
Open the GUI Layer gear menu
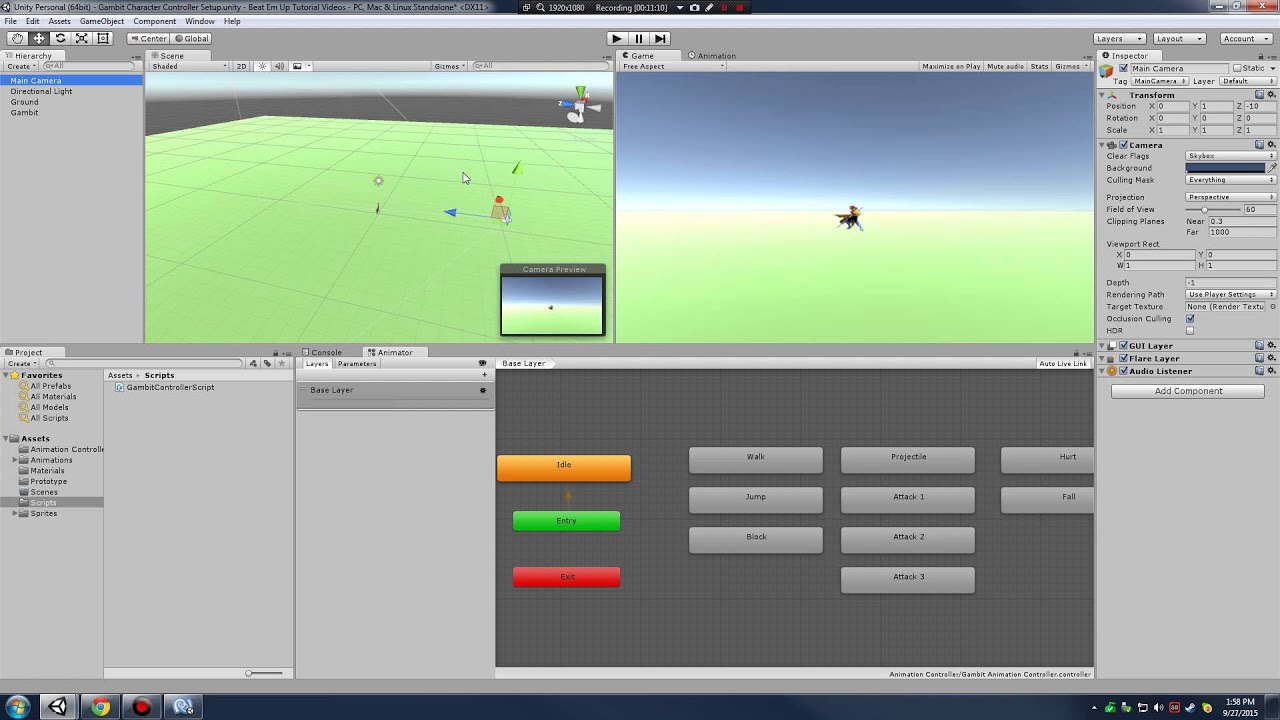(x=1271, y=346)
